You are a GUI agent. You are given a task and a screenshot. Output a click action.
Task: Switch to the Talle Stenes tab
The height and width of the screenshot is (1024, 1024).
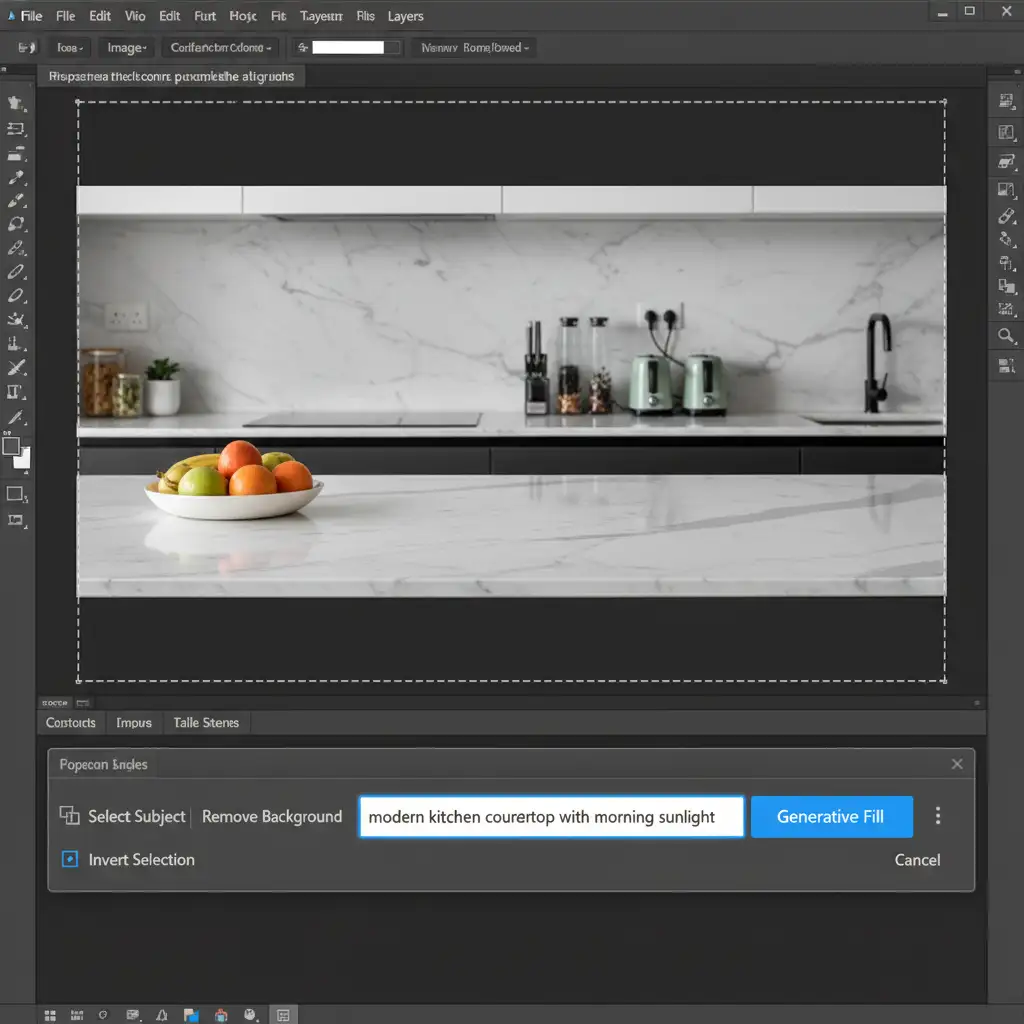(206, 722)
